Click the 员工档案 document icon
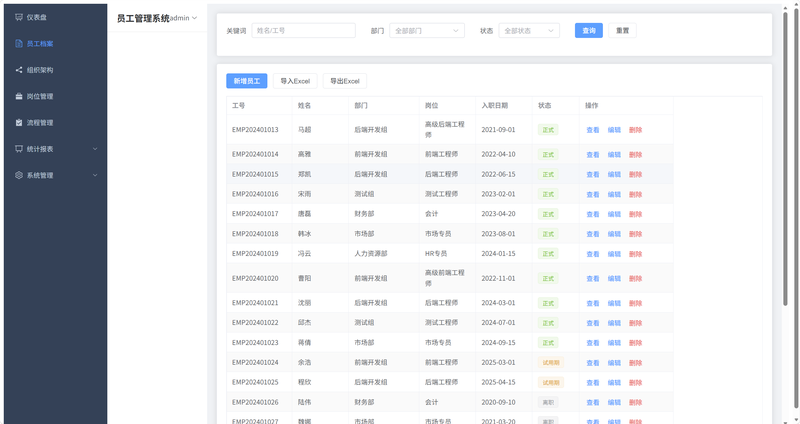This screenshot has width=800, height=424. [19, 43]
